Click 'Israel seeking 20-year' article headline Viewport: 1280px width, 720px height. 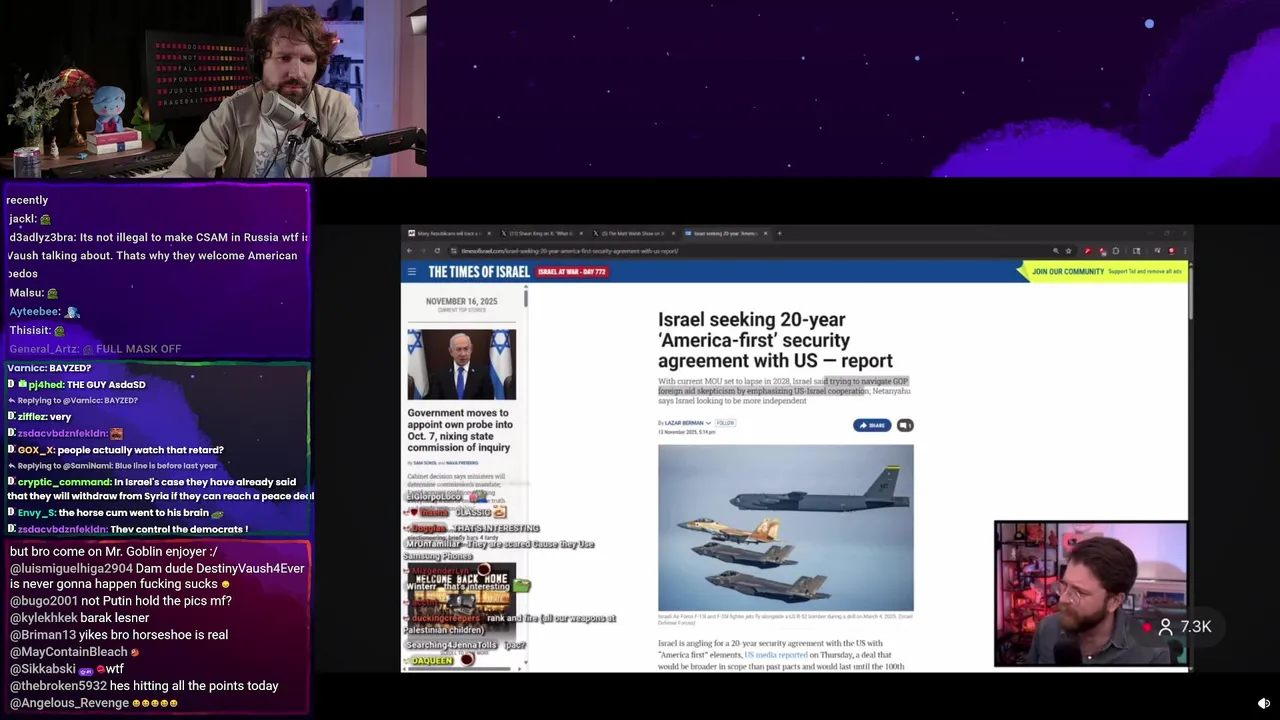[x=775, y=340]
